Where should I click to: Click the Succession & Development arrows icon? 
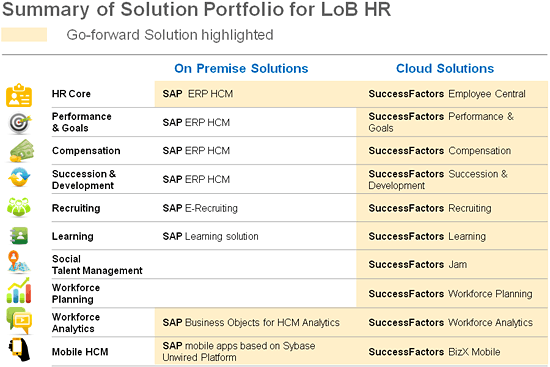point(19,177)
